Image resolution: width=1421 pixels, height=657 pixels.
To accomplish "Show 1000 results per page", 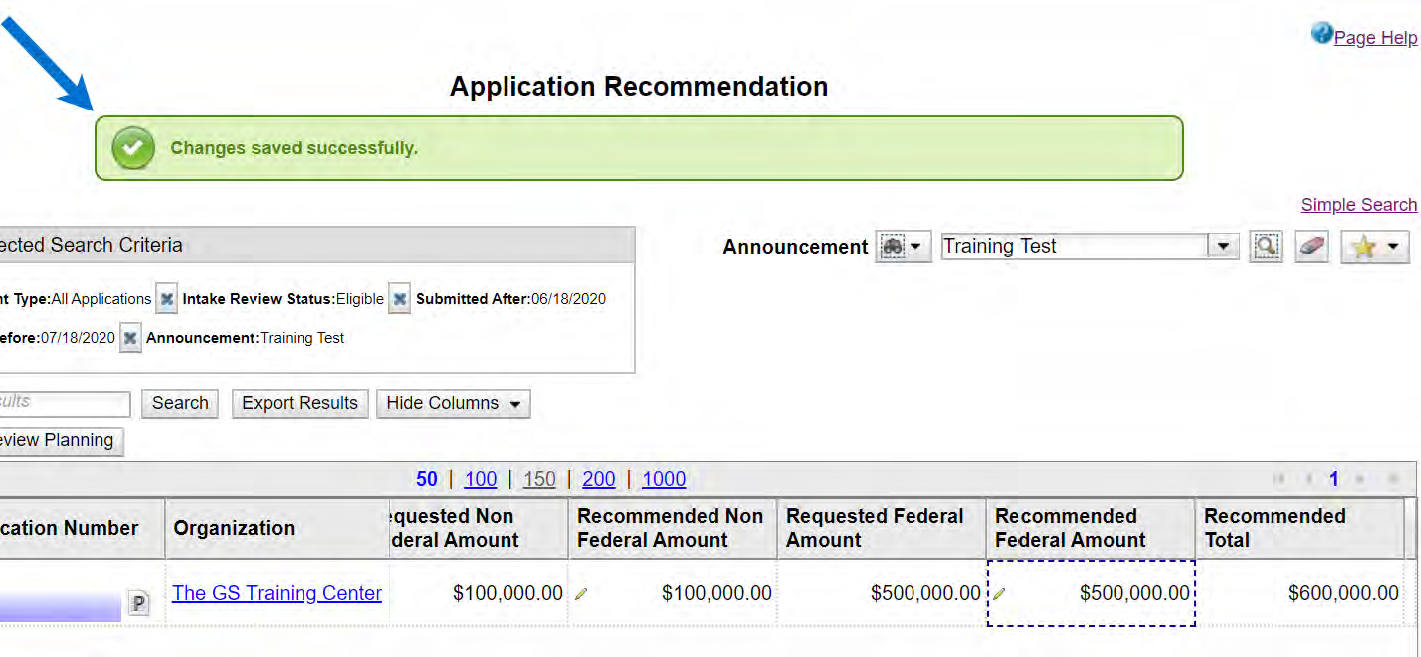I will (664, 479).
